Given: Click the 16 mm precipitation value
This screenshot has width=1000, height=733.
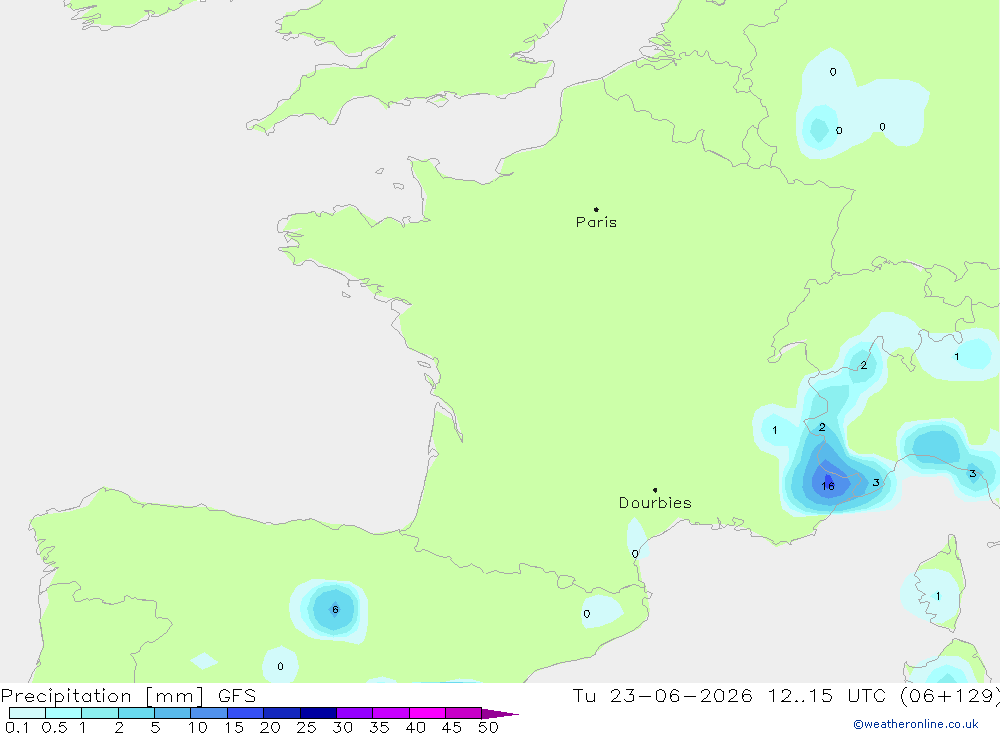Looking at the screenshot, I should coord(828,486).
